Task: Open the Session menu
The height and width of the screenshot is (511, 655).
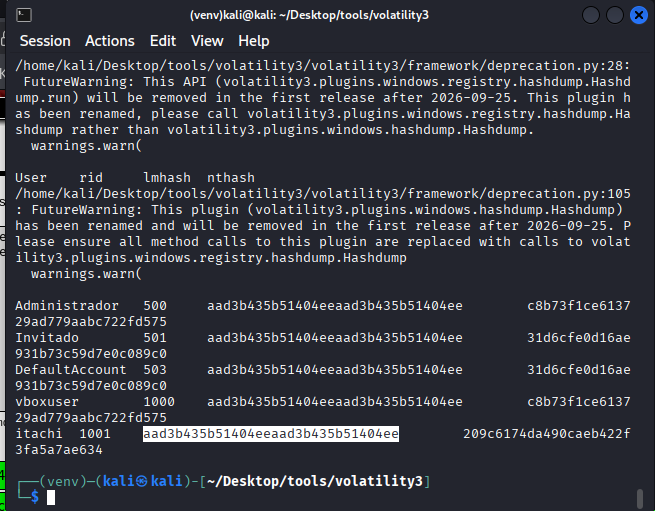Action: pos(45,41)
